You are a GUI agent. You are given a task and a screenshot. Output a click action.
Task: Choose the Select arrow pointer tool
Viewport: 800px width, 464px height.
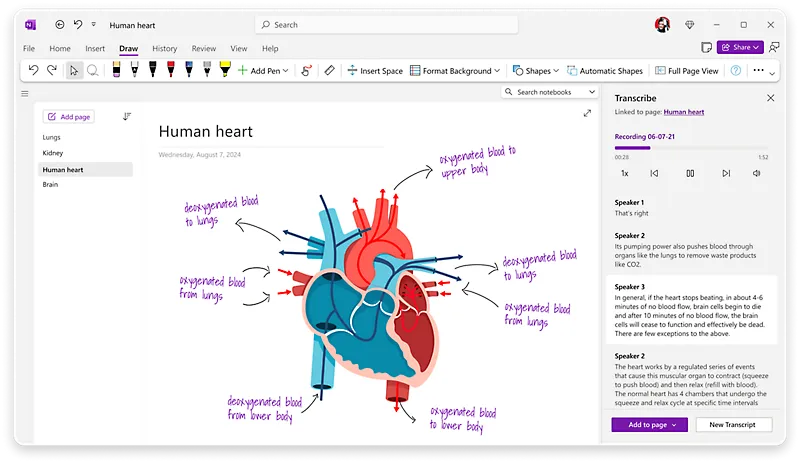[x=74, y=70]
